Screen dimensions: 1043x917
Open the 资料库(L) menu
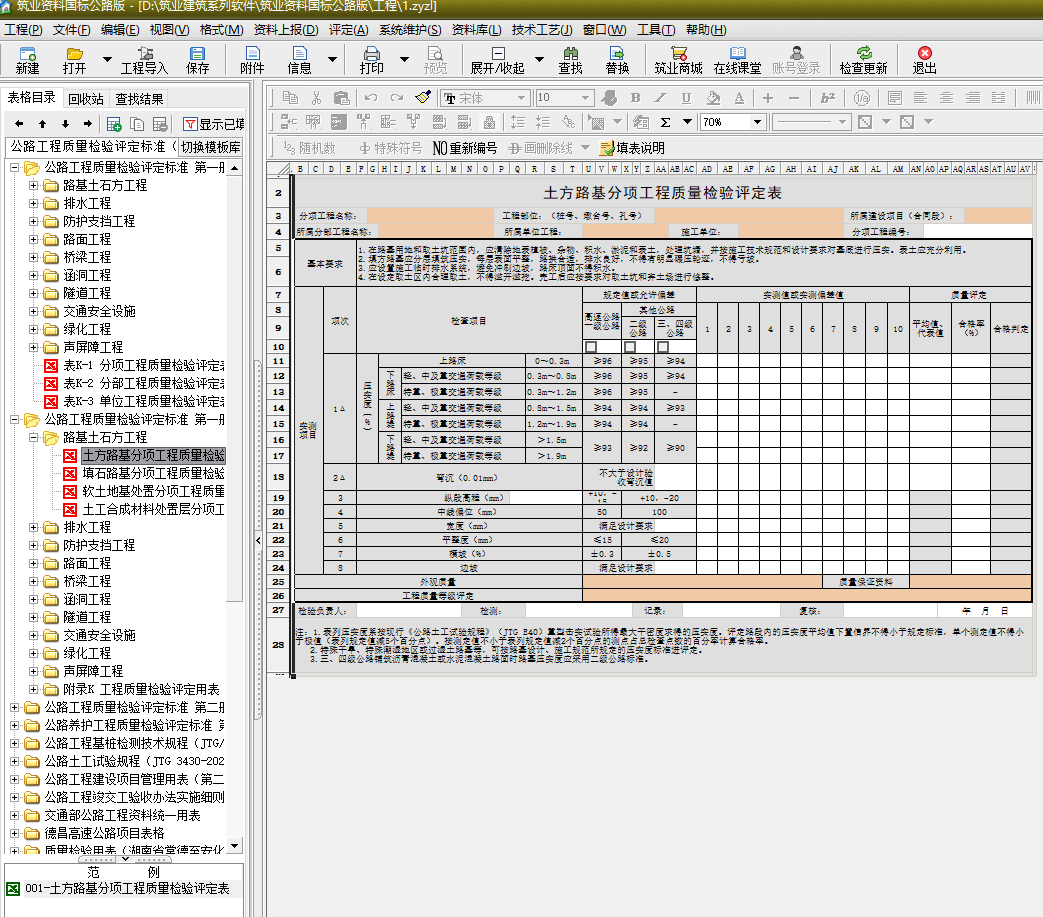pyautogui.click(x=476, y=30)
